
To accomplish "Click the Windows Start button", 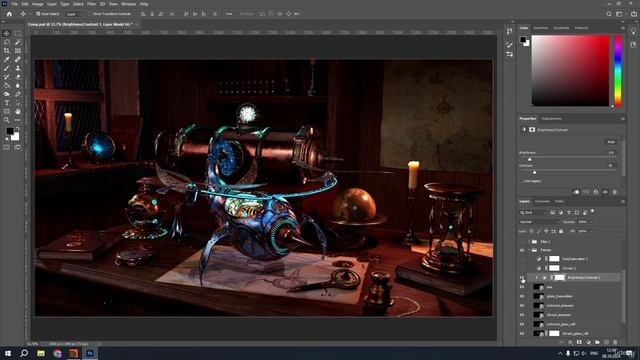I will point(8,353).
